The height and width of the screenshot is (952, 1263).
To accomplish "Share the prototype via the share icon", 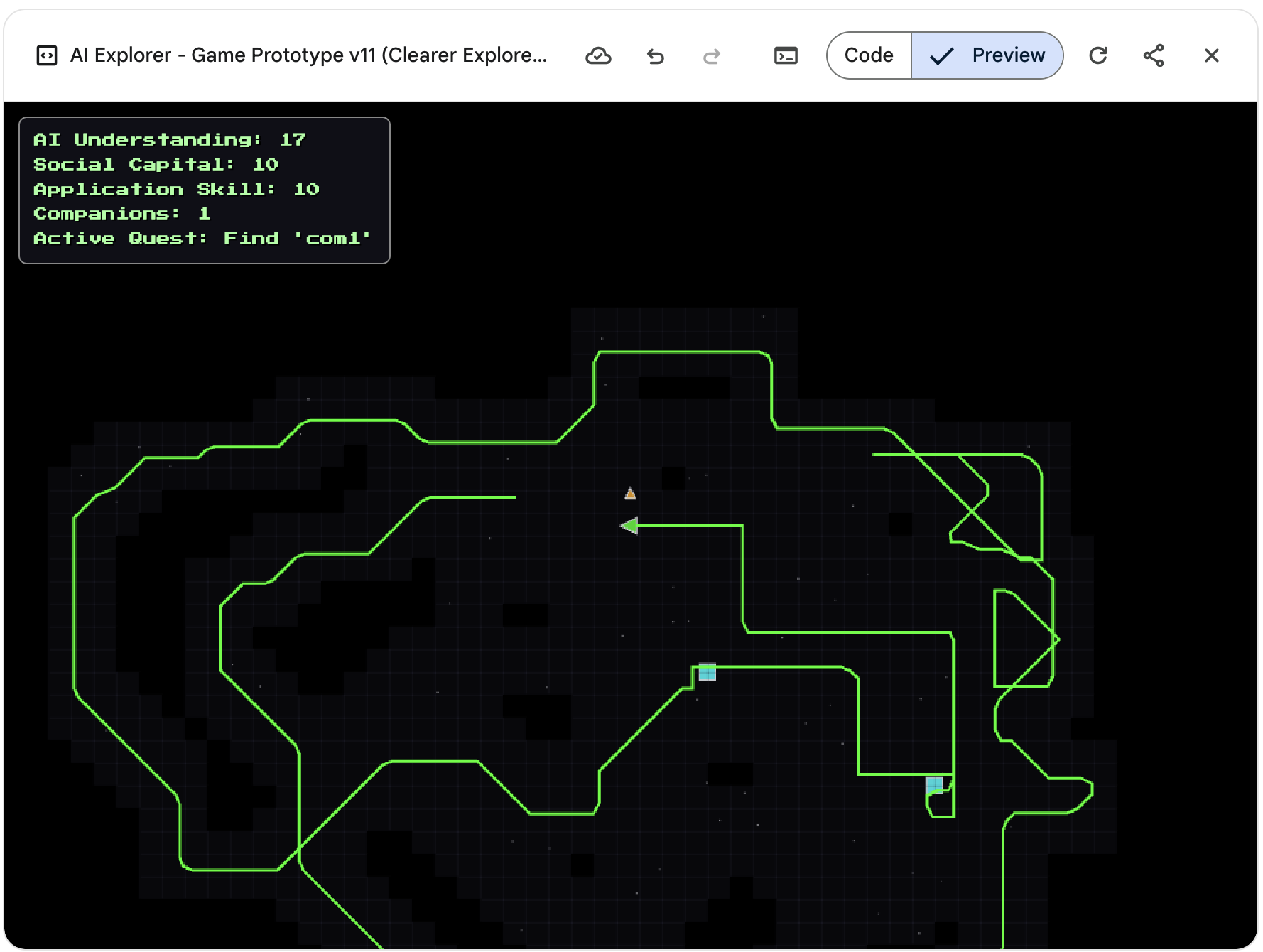I will 1154,55.
